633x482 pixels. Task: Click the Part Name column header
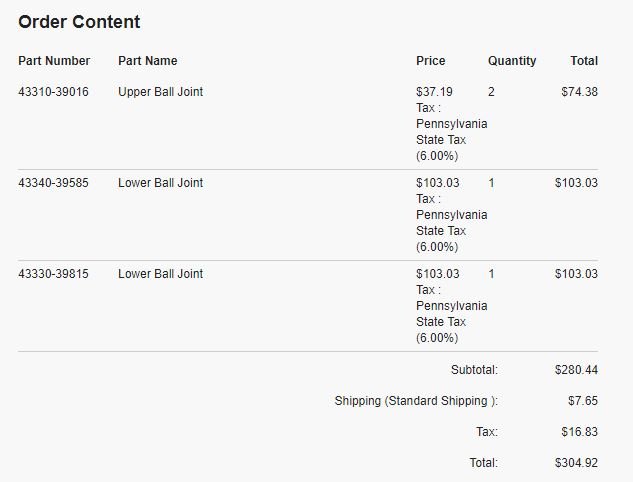(148, 61)
